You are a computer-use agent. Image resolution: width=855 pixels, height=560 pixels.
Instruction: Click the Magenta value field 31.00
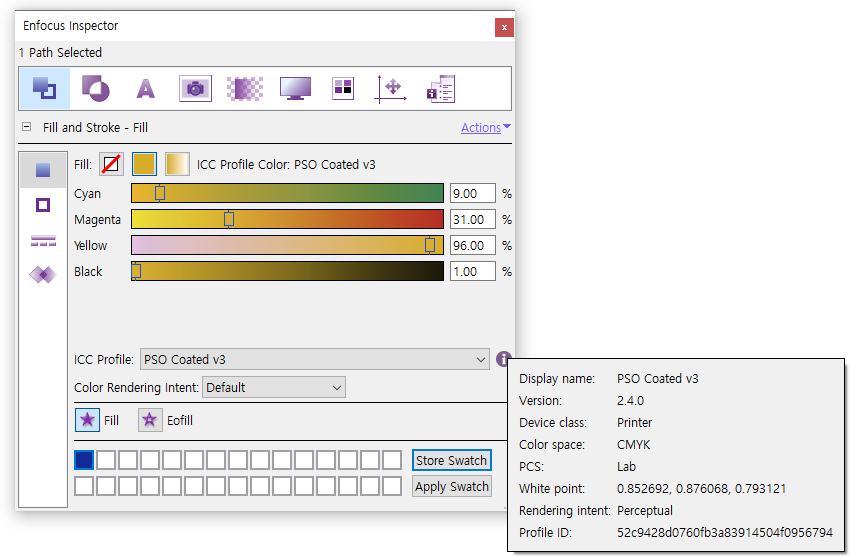[473, 219]
